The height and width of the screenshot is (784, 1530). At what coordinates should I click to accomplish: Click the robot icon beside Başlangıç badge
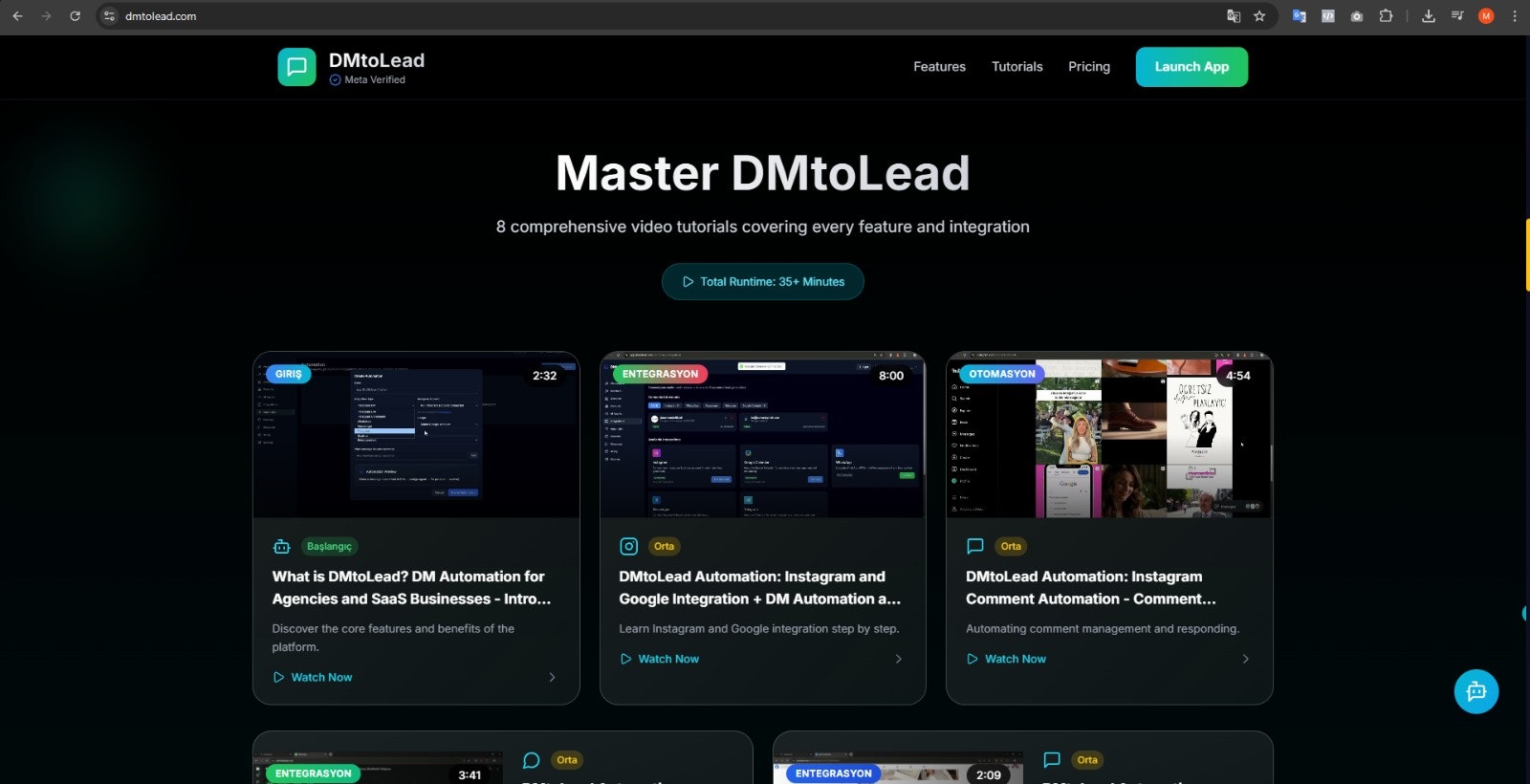pyautogui.click(x=281, y=547)
